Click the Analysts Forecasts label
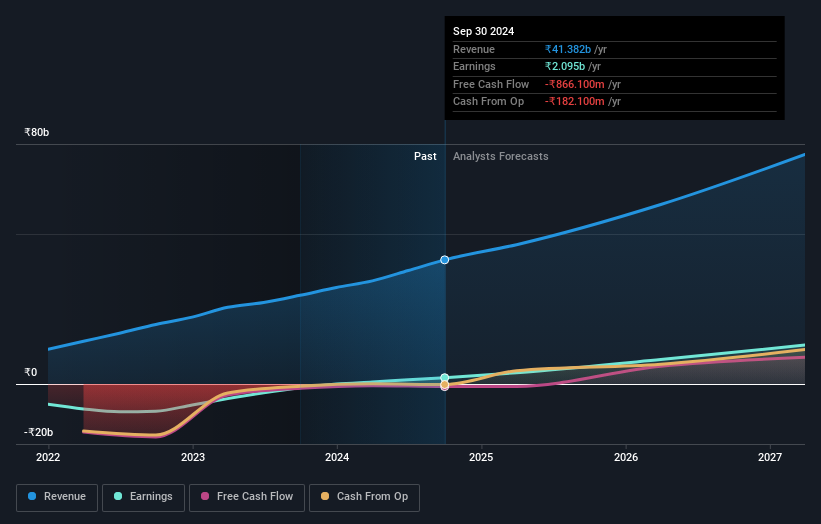 [x=501, y=156]
